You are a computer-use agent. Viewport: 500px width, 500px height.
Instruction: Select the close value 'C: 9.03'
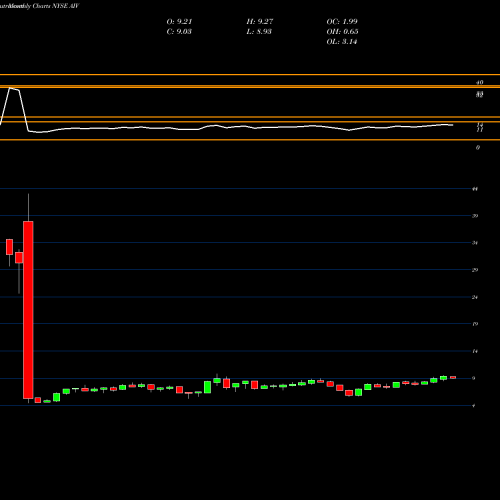pos(179,32)
